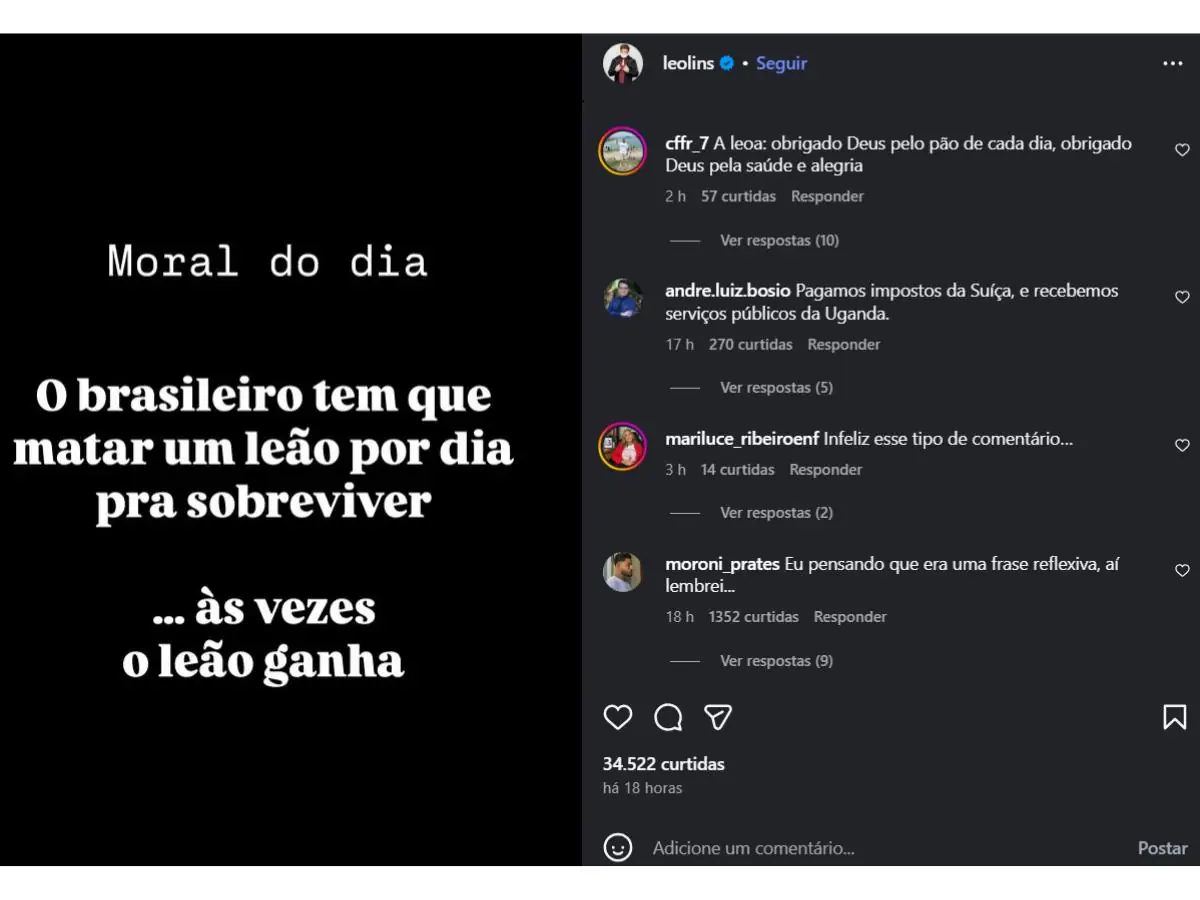Screen dimensions: 1200x900
Task: Show the 9 replies under moroni_prates
Action: 776,660
